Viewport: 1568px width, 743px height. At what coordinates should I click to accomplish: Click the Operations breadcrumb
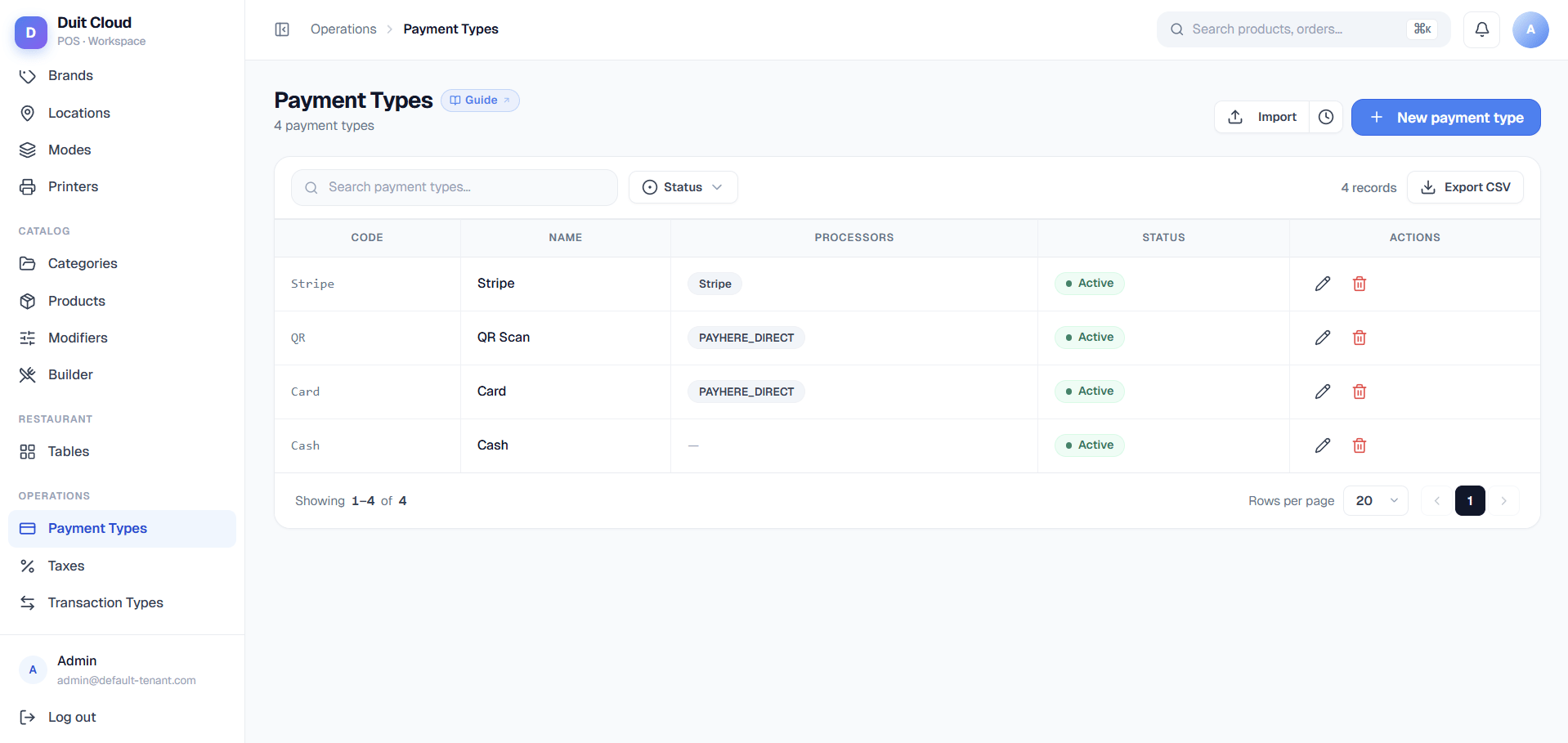343,29
